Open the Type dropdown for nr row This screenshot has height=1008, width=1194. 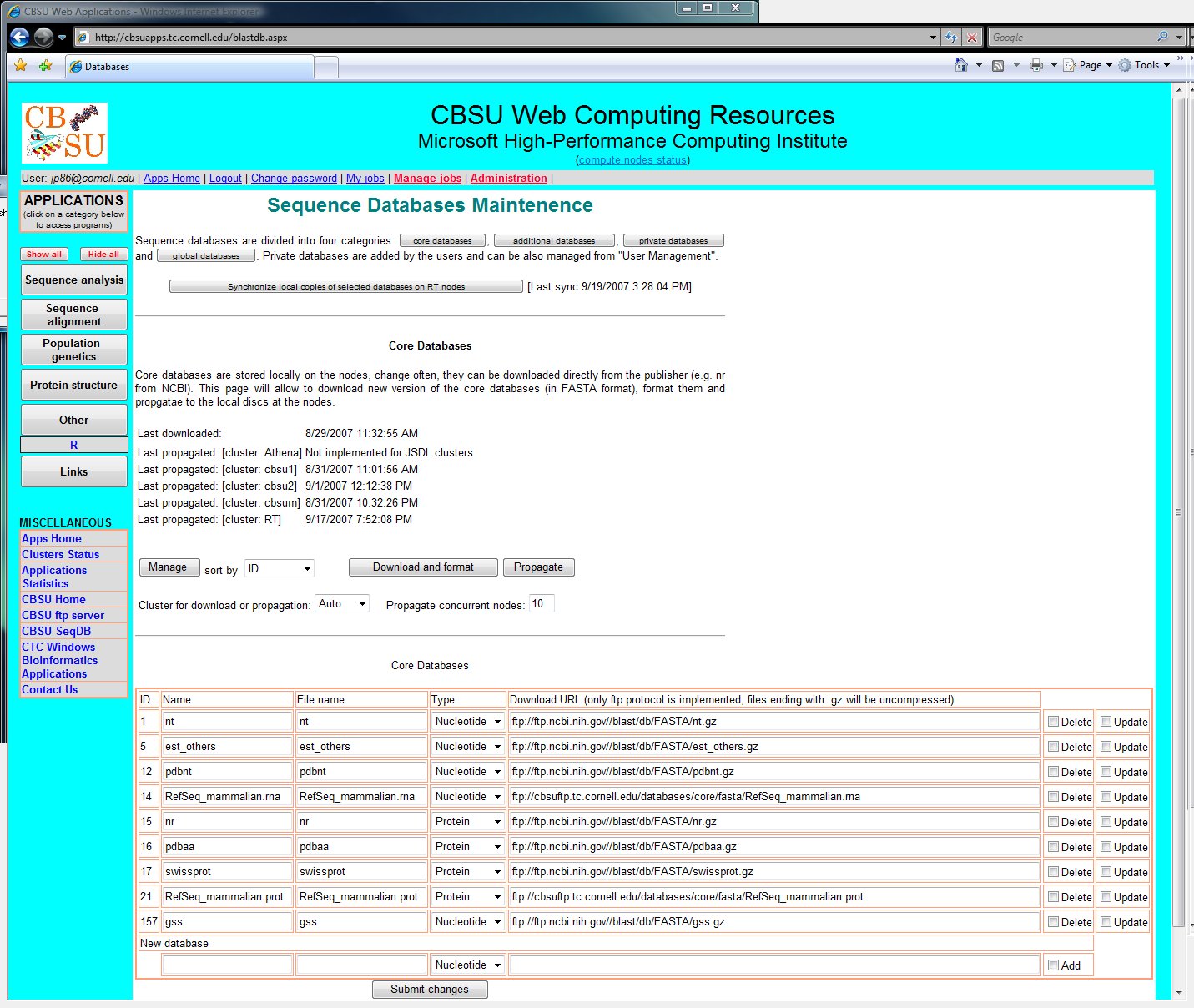point(468,822)
